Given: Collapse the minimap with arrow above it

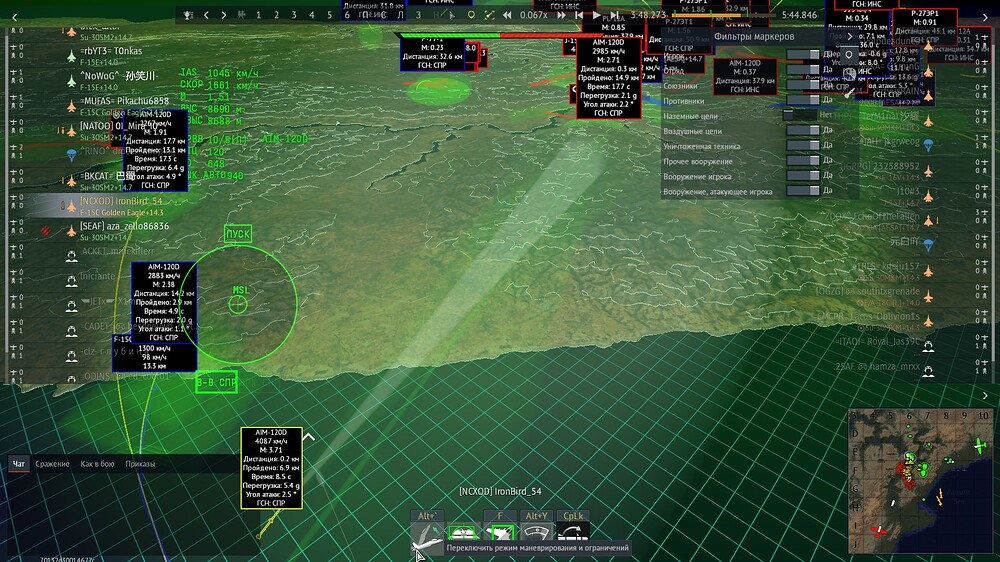Looking at the screenshot, I should [985, 396].
